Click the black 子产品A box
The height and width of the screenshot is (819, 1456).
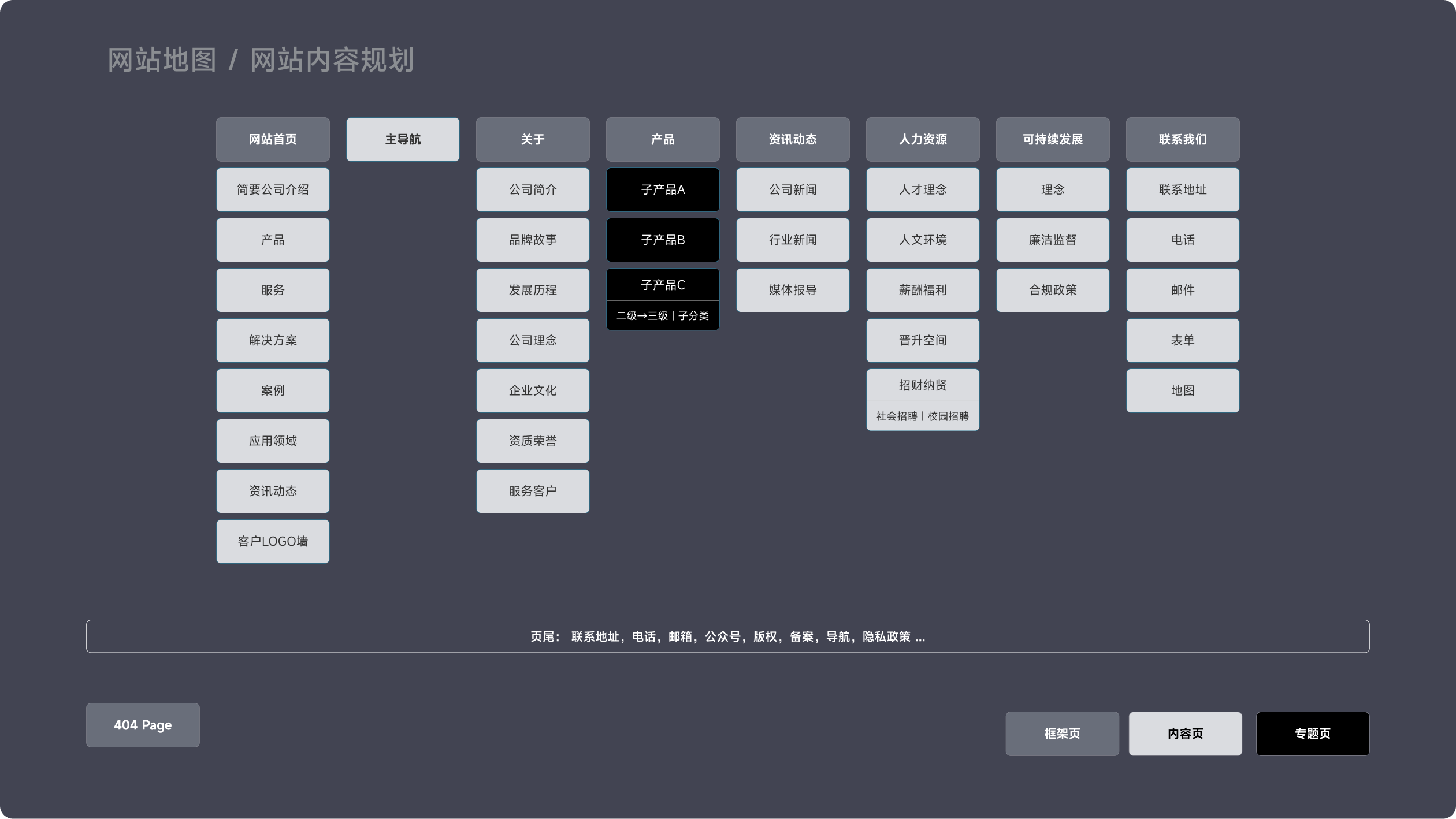tap(663, 189)
